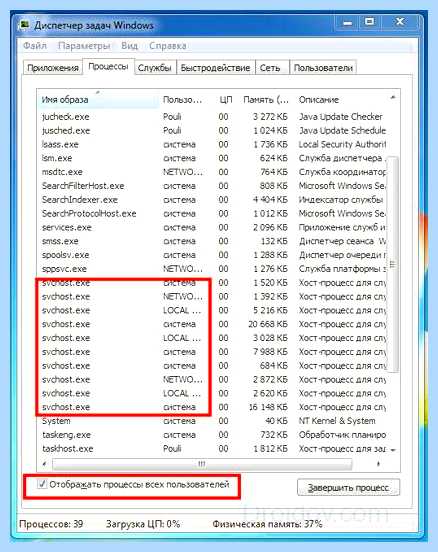This screenshot has height=552, width=438.
Task: Select the lsm.exe process row
Action: coord(212,158)
